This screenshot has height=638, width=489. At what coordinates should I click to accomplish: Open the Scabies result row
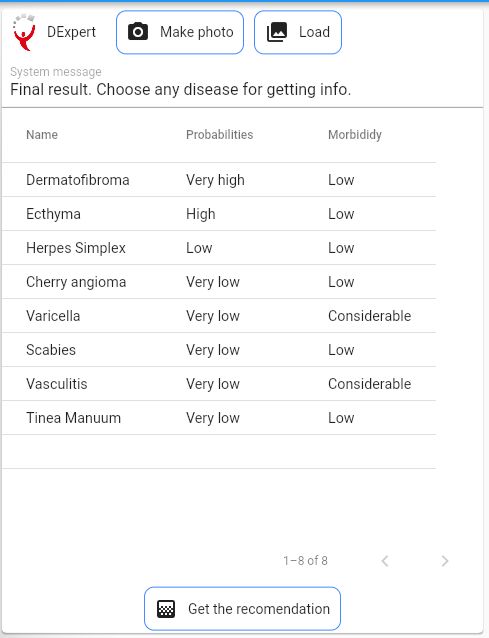coord(219,350)
